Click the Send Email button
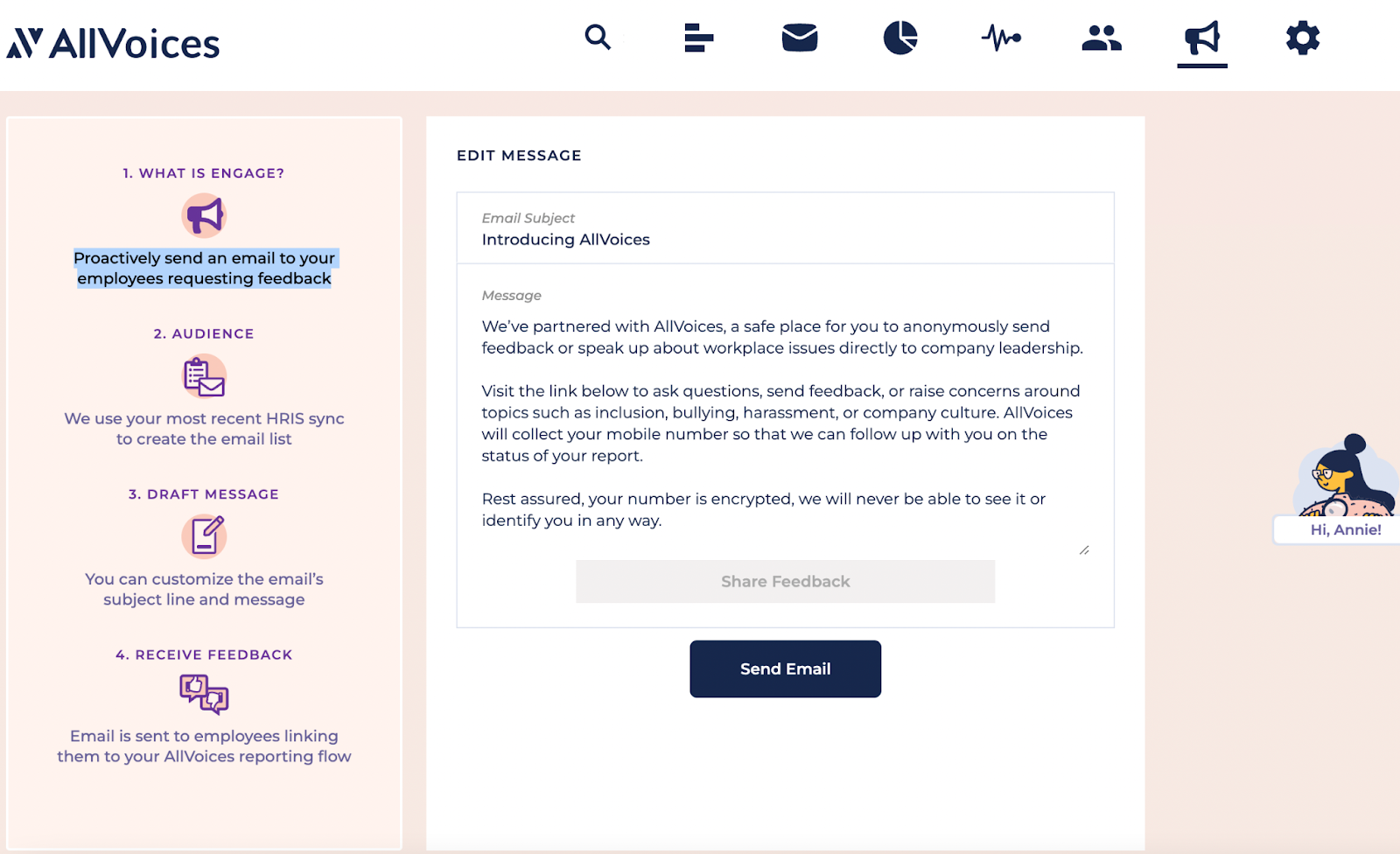This screenshot has width=1400, height=854. [x=785, y=668]
